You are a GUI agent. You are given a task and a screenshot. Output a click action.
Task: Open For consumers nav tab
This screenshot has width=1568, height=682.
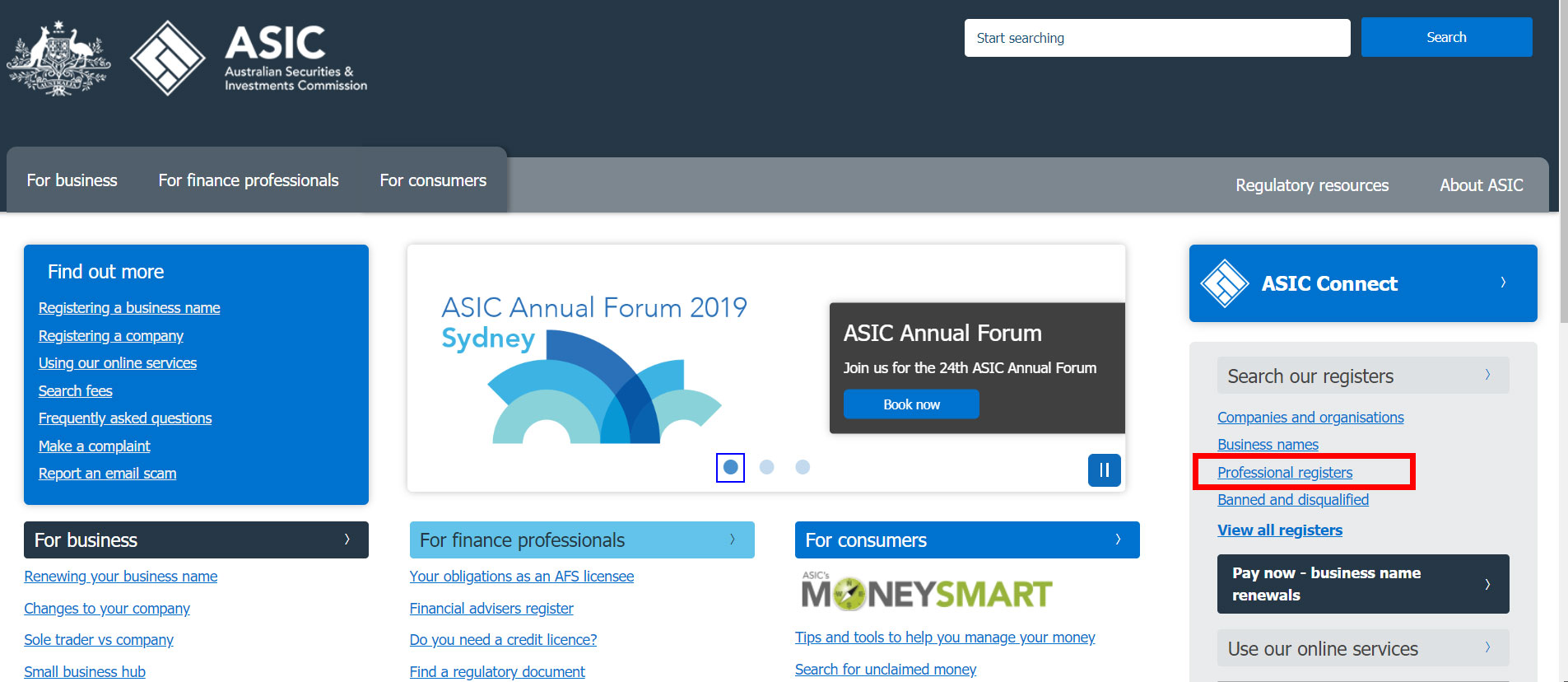tap(433, 180)
